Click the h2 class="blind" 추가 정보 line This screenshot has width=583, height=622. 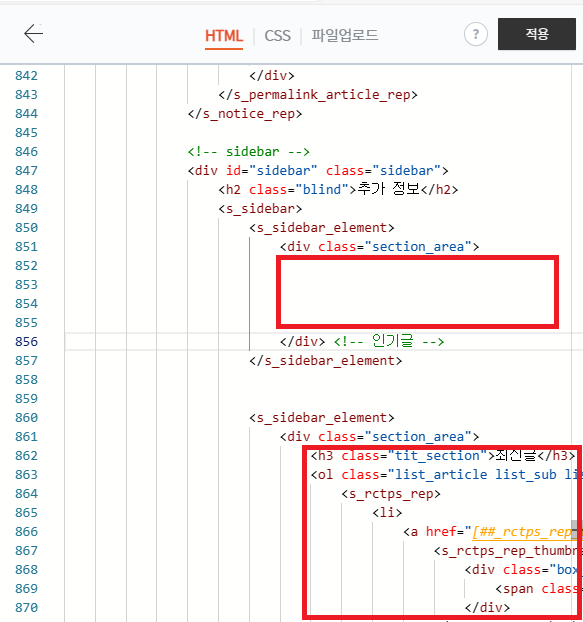pos(338,190)
